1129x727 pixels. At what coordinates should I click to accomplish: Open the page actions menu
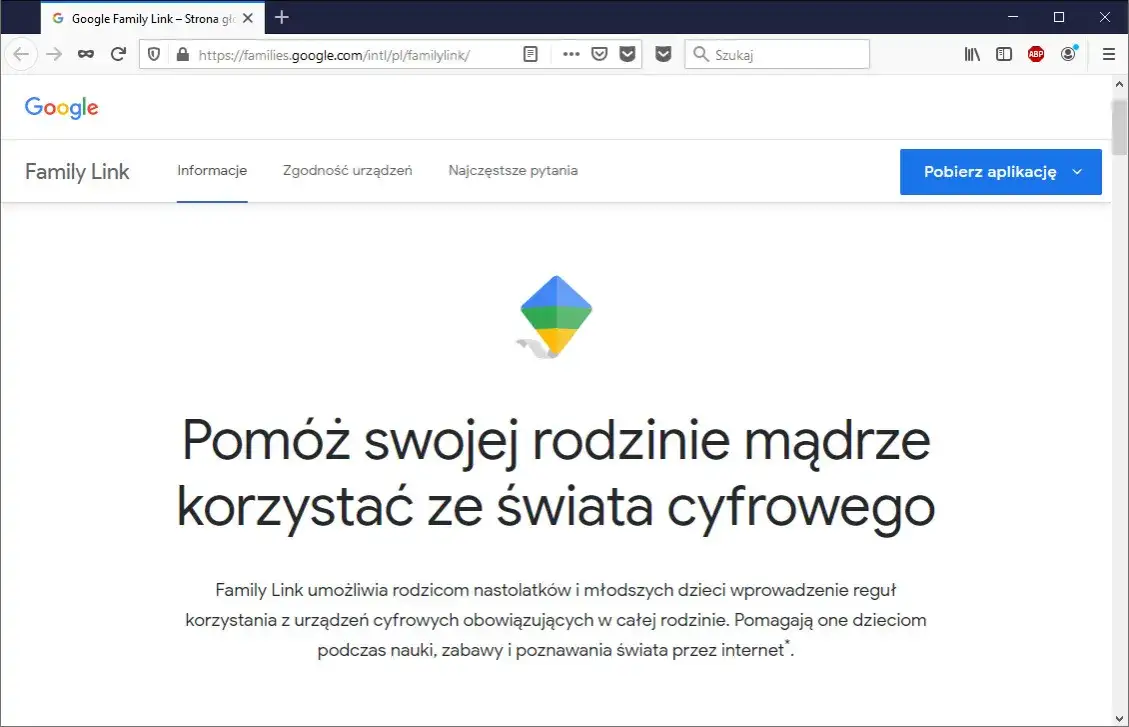tap(570, 54)
